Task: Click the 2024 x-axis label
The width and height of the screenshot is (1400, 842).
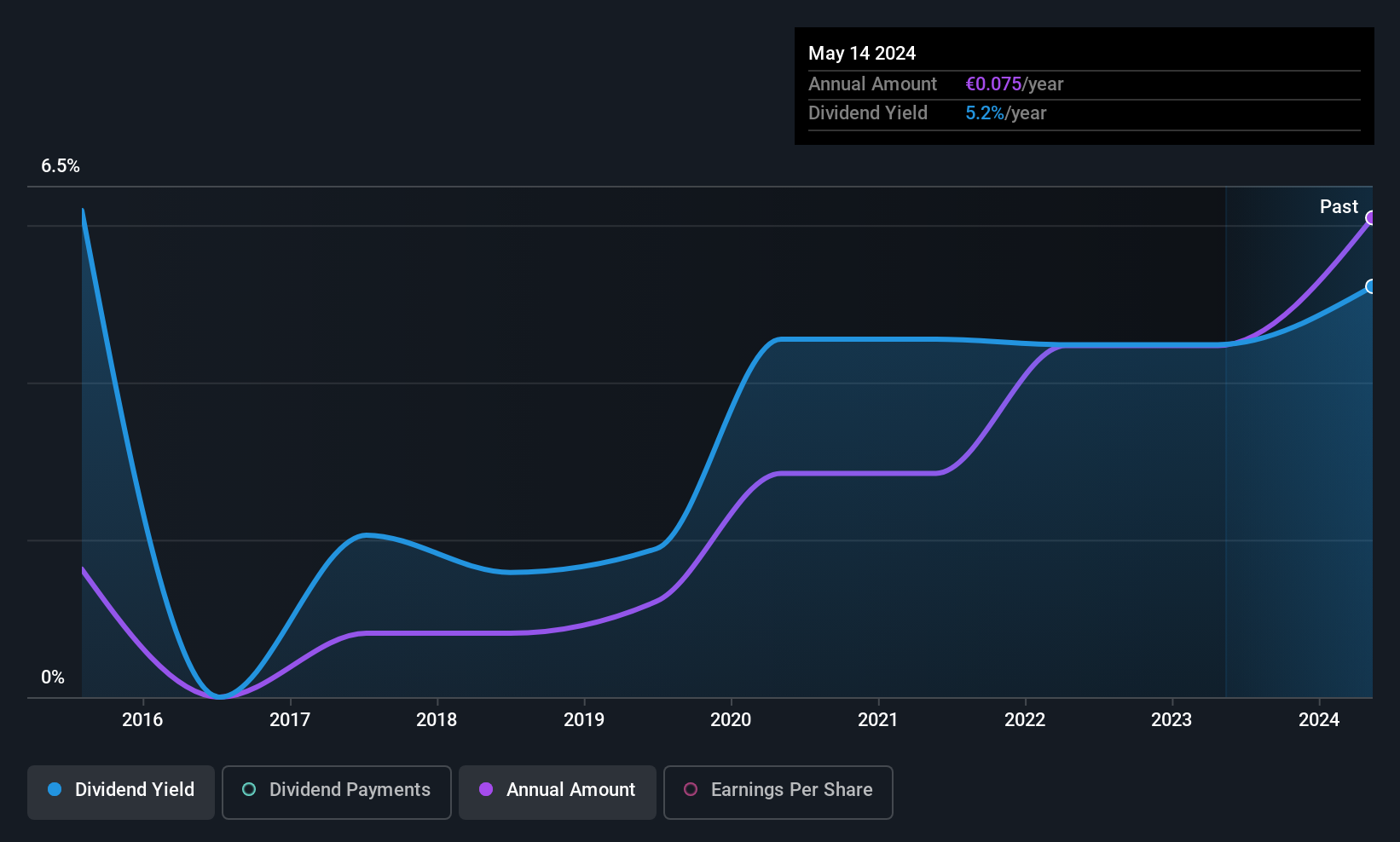Action: (1319, 719)
